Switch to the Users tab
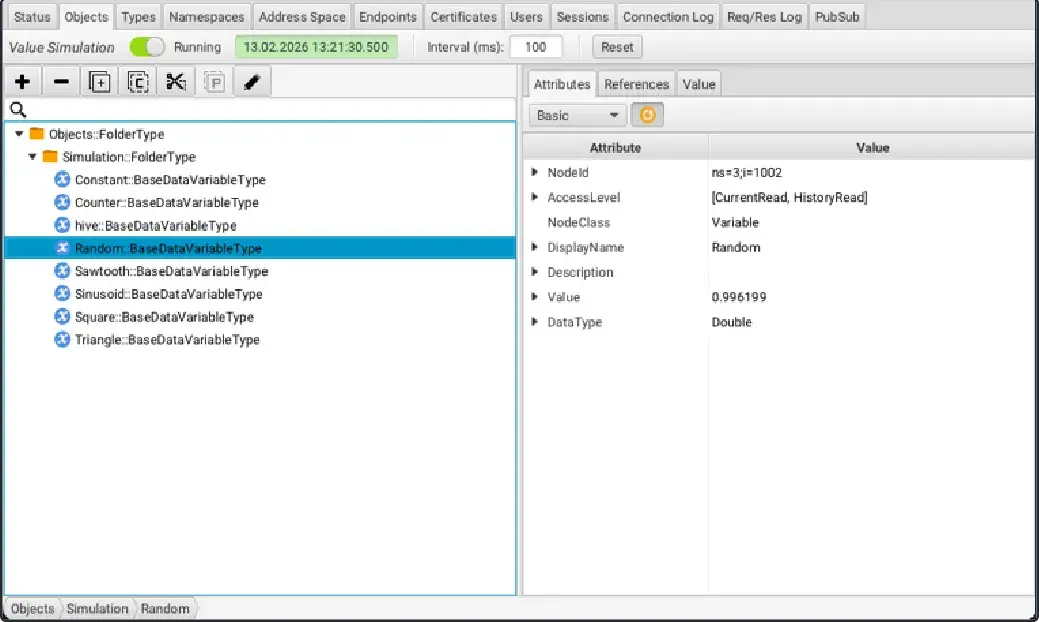This screenshot has width=1039, height=622. click(x=526, y=17)
